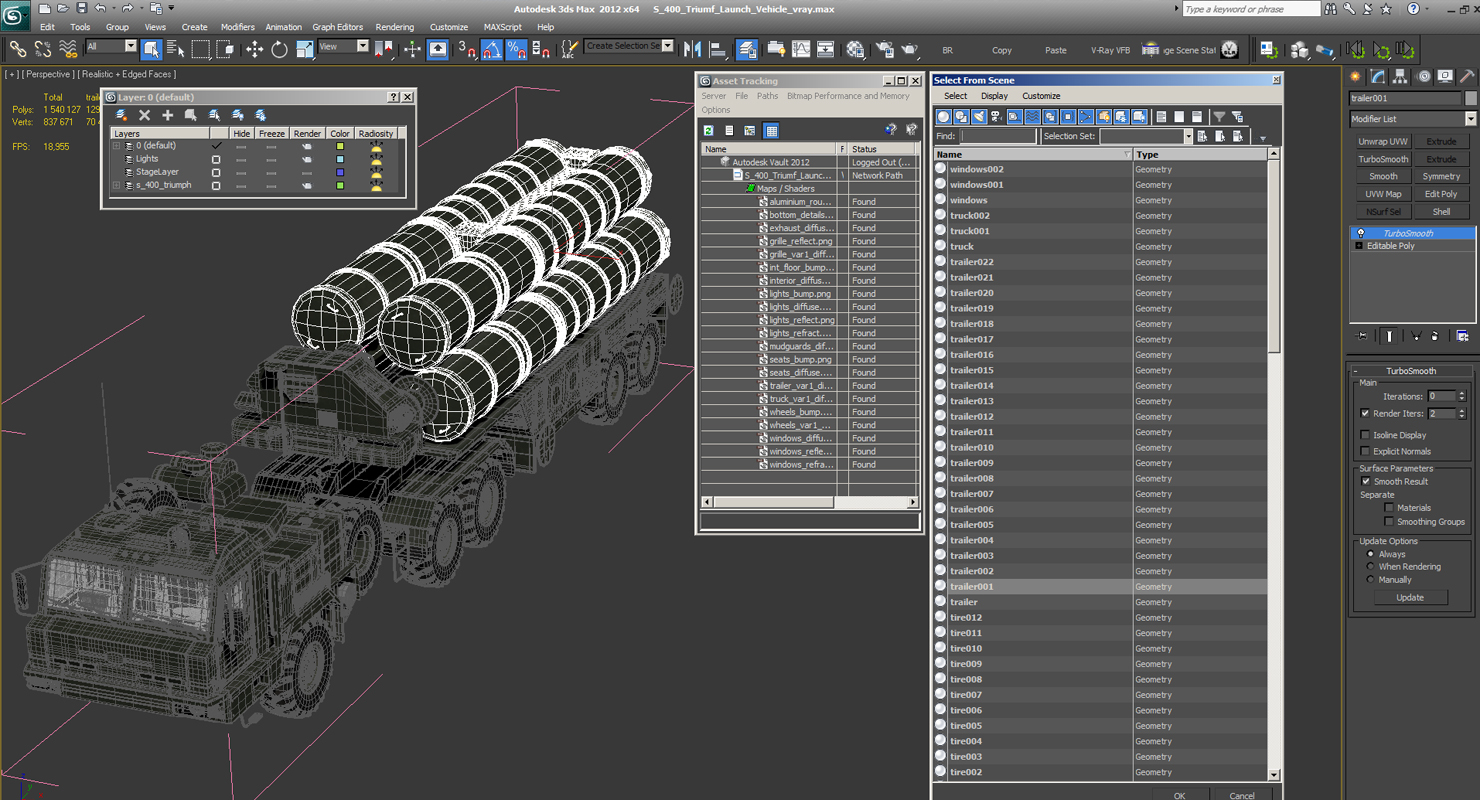This screenshot has width=1480, height=800.
Task: Set s_400_triumph layer as current checkbox
Action: tap(216, 185)
